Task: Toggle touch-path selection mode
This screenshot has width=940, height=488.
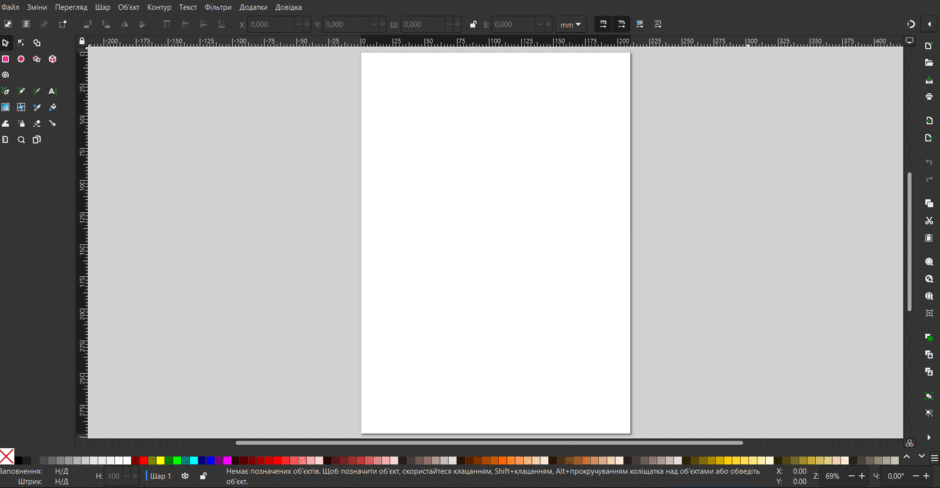Action: [62, 25]
